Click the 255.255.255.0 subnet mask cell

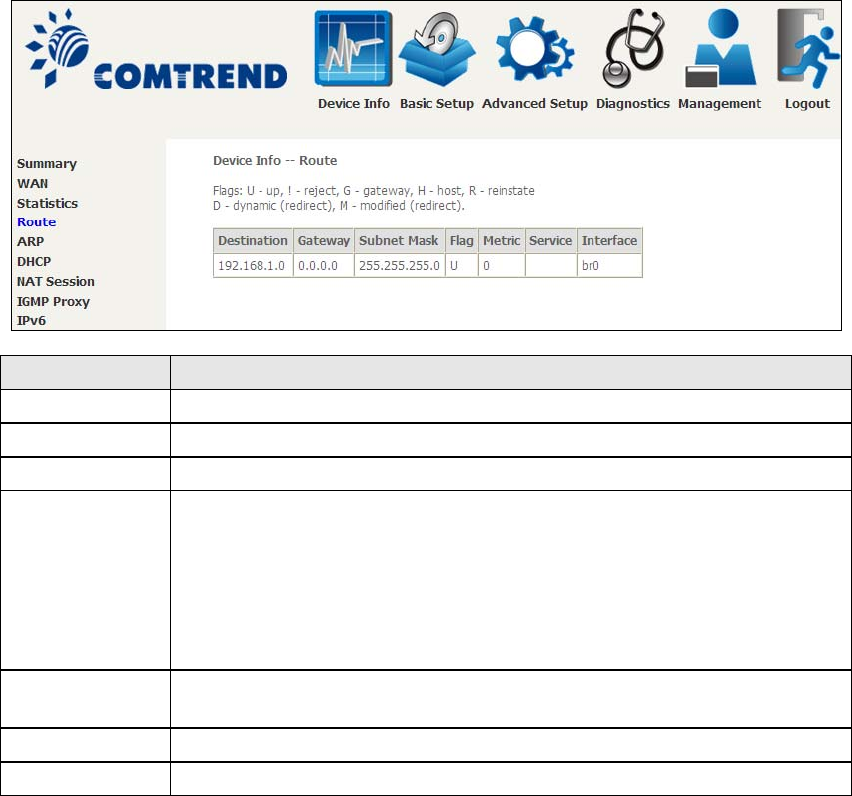[x=399, y=266]
